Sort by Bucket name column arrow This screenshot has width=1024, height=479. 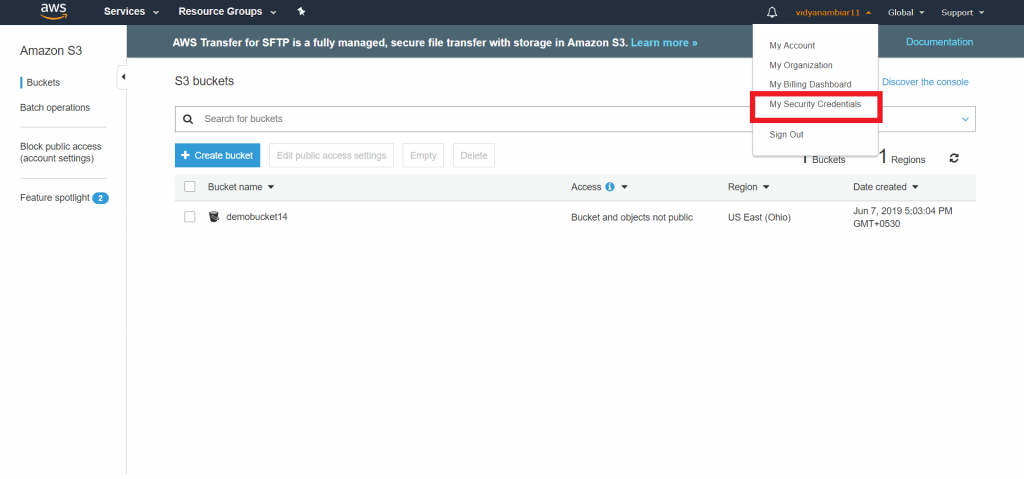[271, 187]
